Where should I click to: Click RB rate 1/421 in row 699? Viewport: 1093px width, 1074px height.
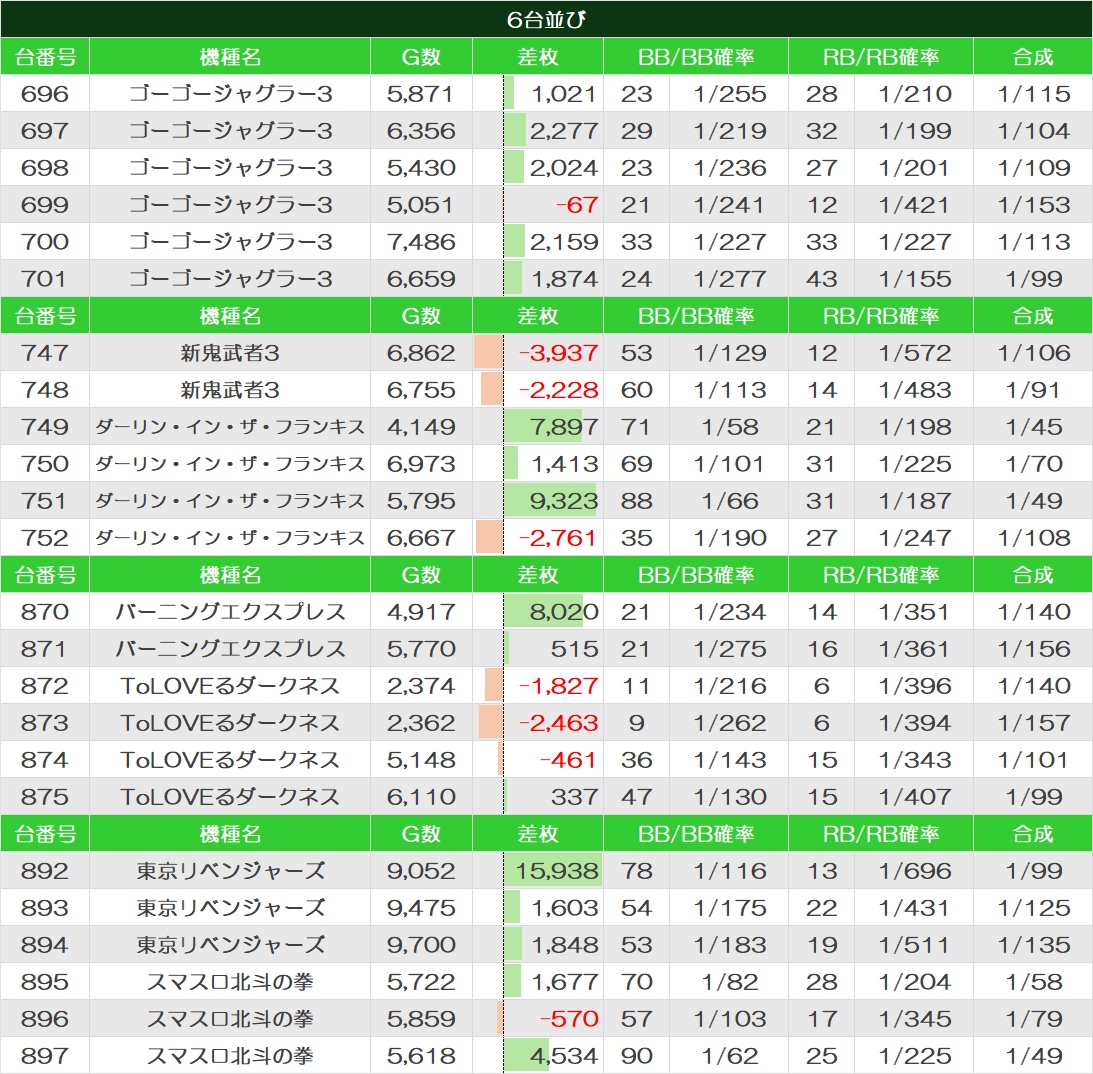point(915,205)
